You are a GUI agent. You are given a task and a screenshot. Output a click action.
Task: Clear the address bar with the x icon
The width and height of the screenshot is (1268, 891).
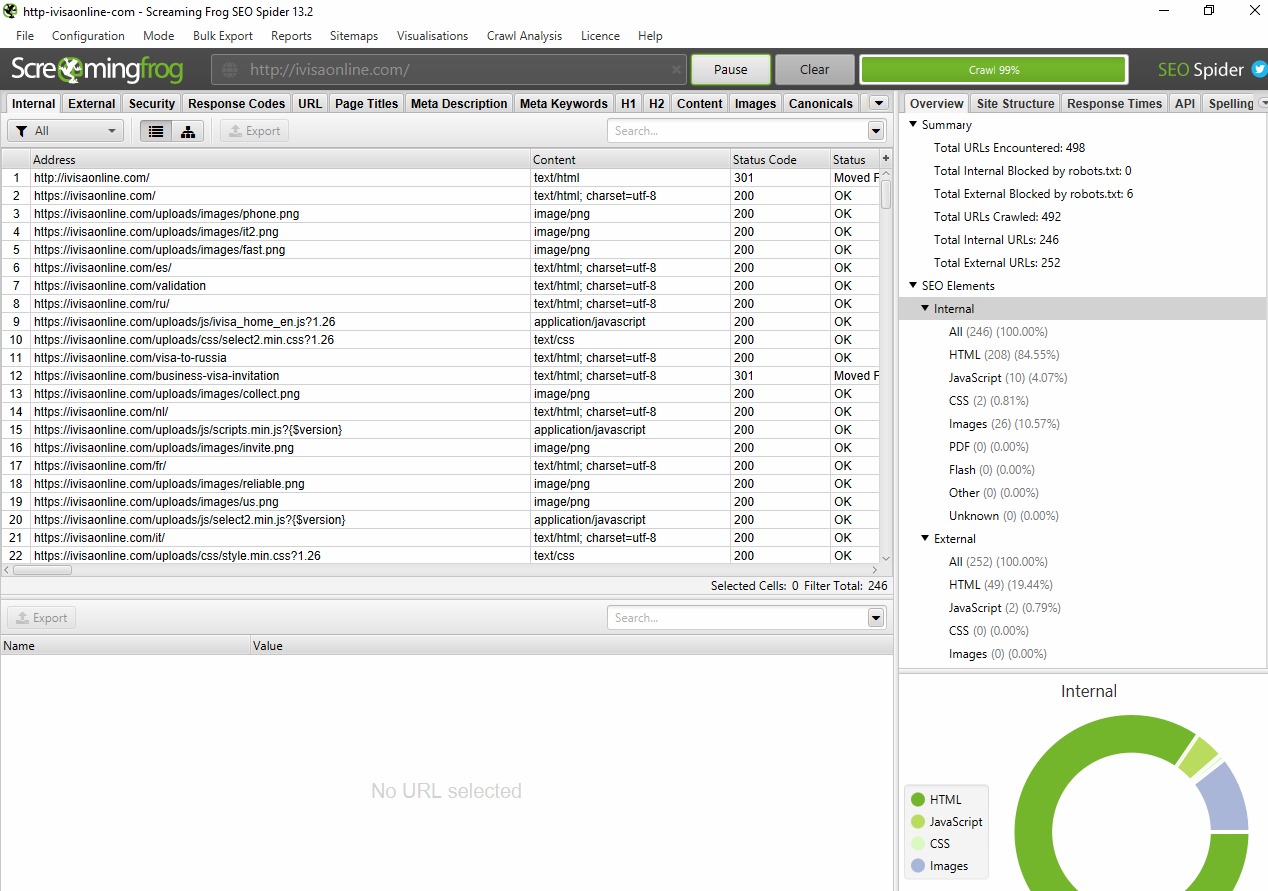[x=675, y=69]
